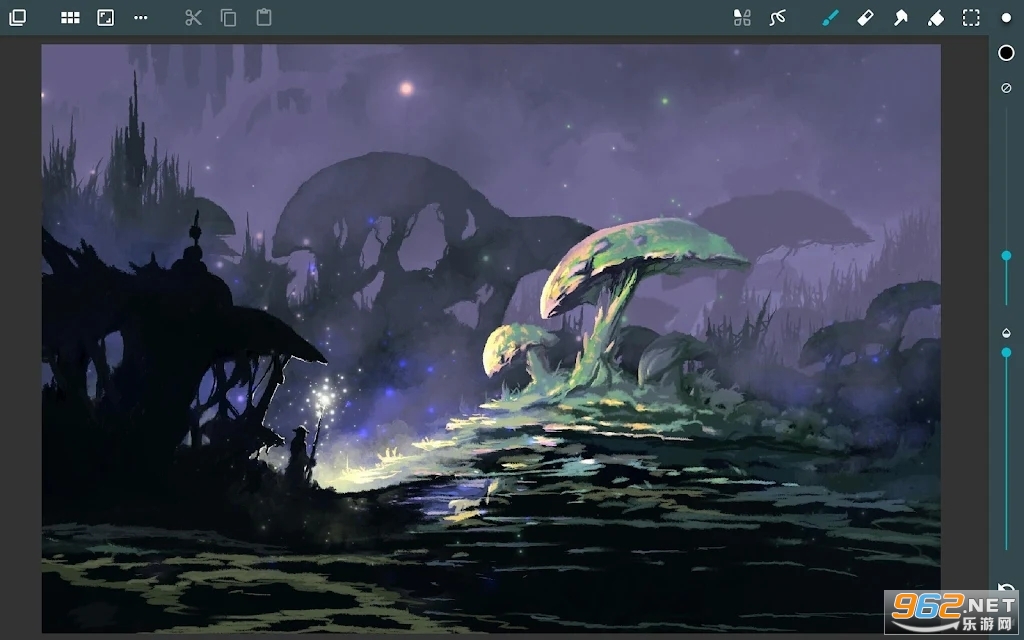The width and height of the screenshot is (1024, 640).
Task: Toggle fullscreen canvas mode
Action: pos(105,18)
